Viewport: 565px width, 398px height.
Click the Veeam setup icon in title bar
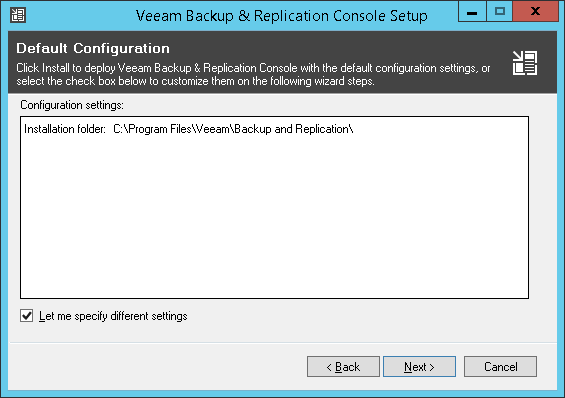pyautogui.click(x=18, y=15)
